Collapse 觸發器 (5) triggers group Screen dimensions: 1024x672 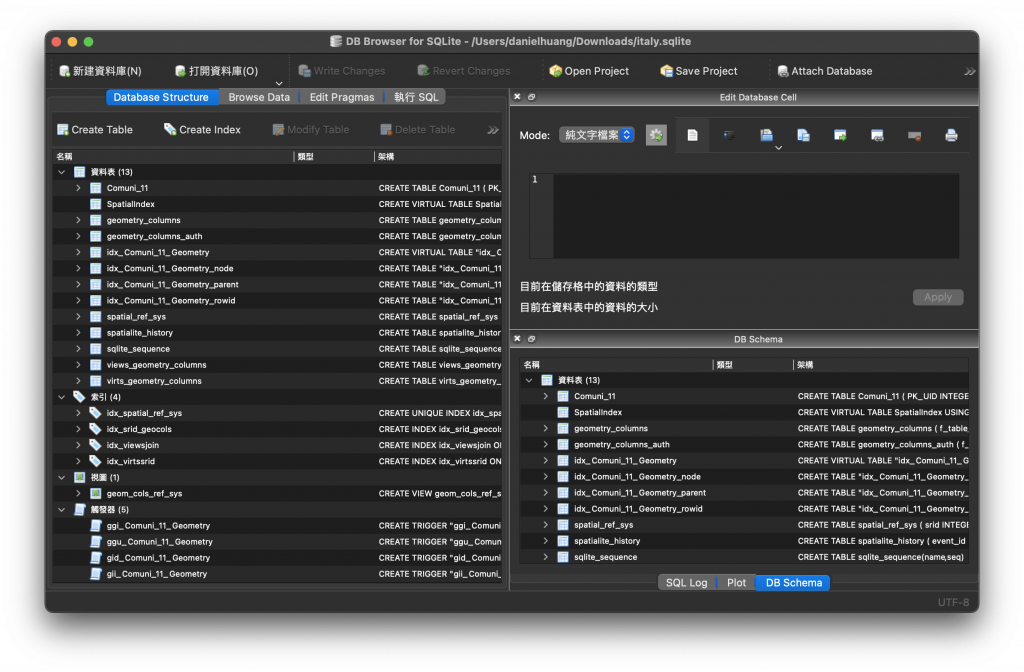pos(61,509)
